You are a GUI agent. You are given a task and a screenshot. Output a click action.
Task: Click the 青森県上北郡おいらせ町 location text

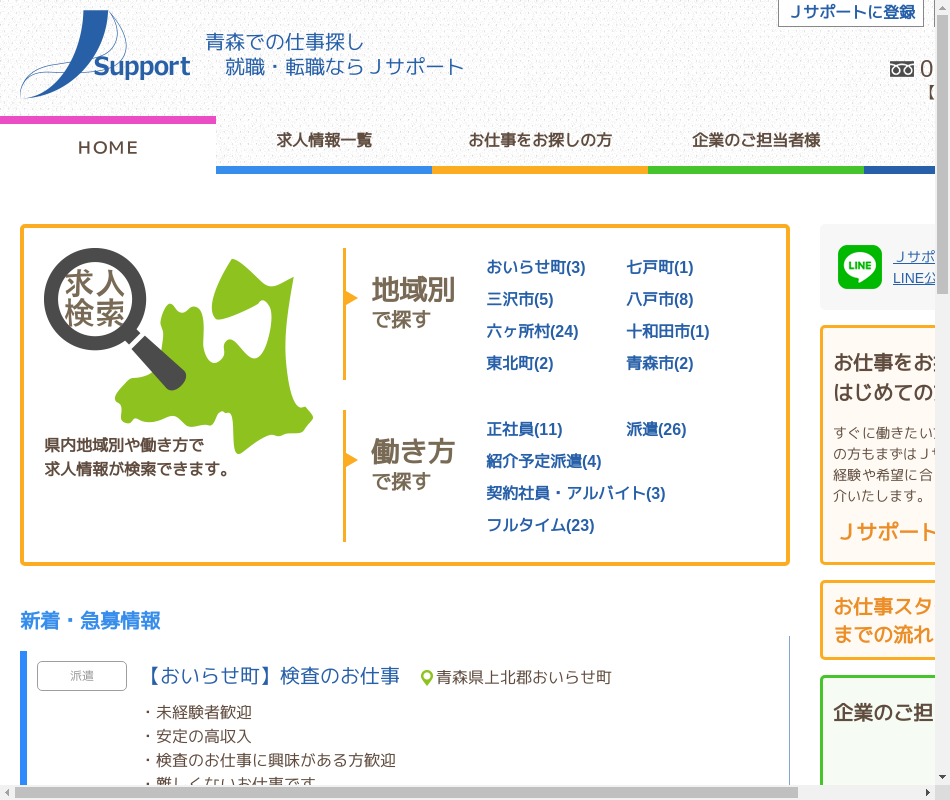point(524,678)
